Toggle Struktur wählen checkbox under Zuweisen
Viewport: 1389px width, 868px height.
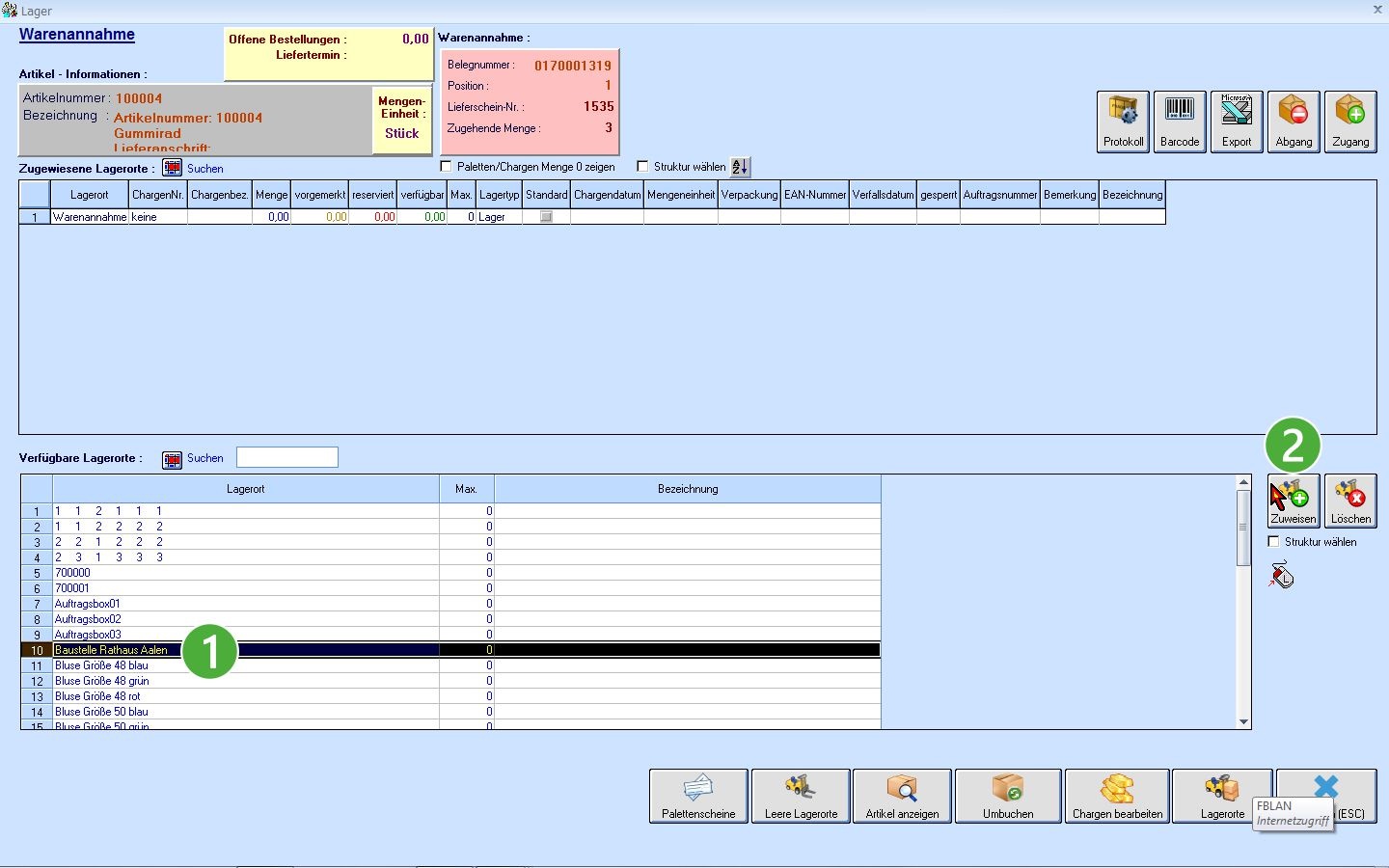tap(1273, 542)
